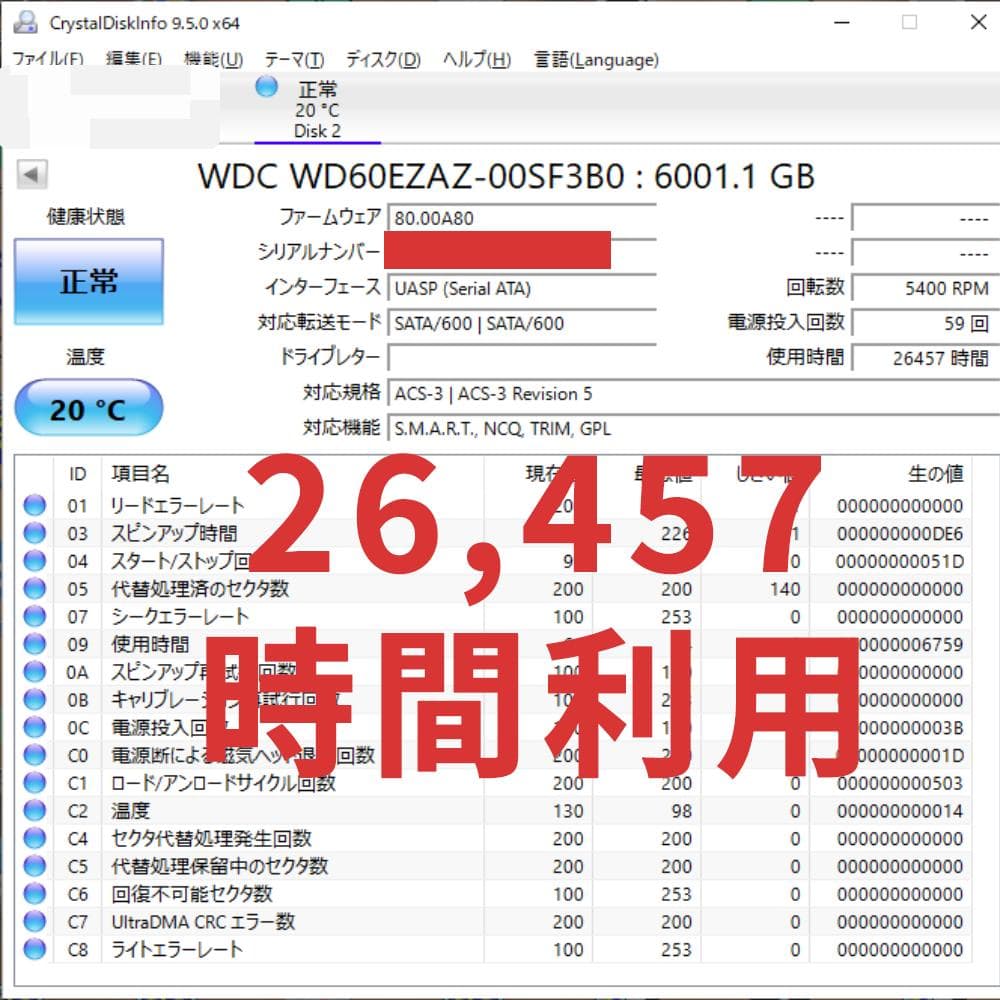1000x1000 pixels.
Task: Click the 20 °C temperature indicator
Action: pos(88,407)
